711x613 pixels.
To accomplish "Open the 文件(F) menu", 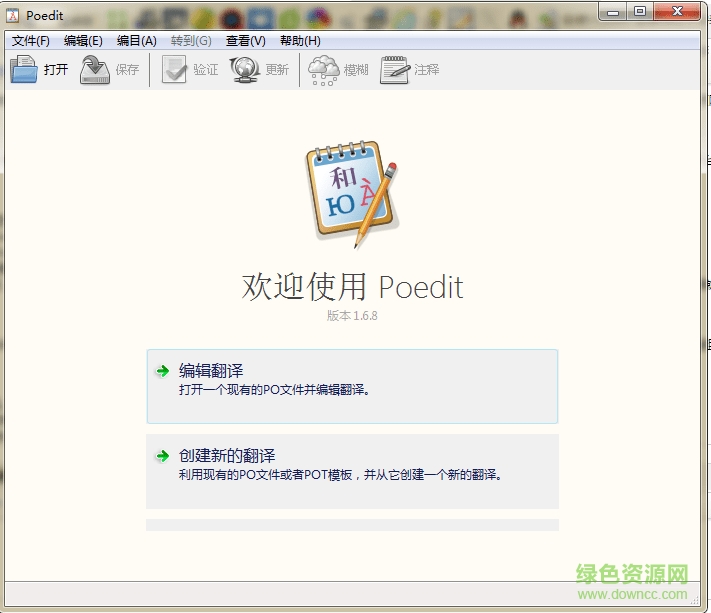I will pyautogui.click(x=30, y=41).
